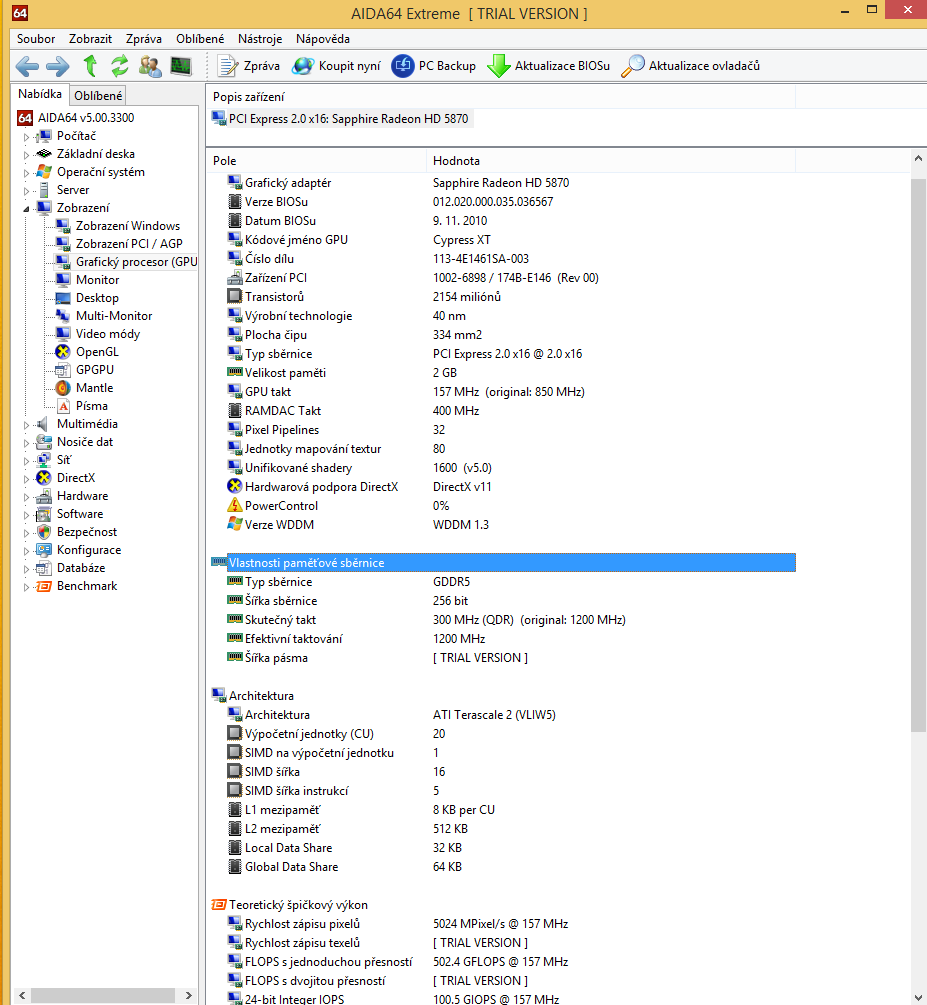The height and width of the screenshot is (1005, 927).
Task: Select Monitor in the tree
Action: tap(97, 279)
